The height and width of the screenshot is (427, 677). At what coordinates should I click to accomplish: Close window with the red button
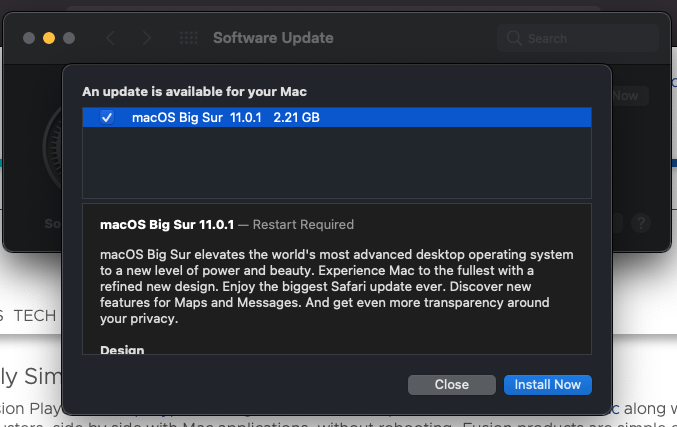[x=28, y=38]
